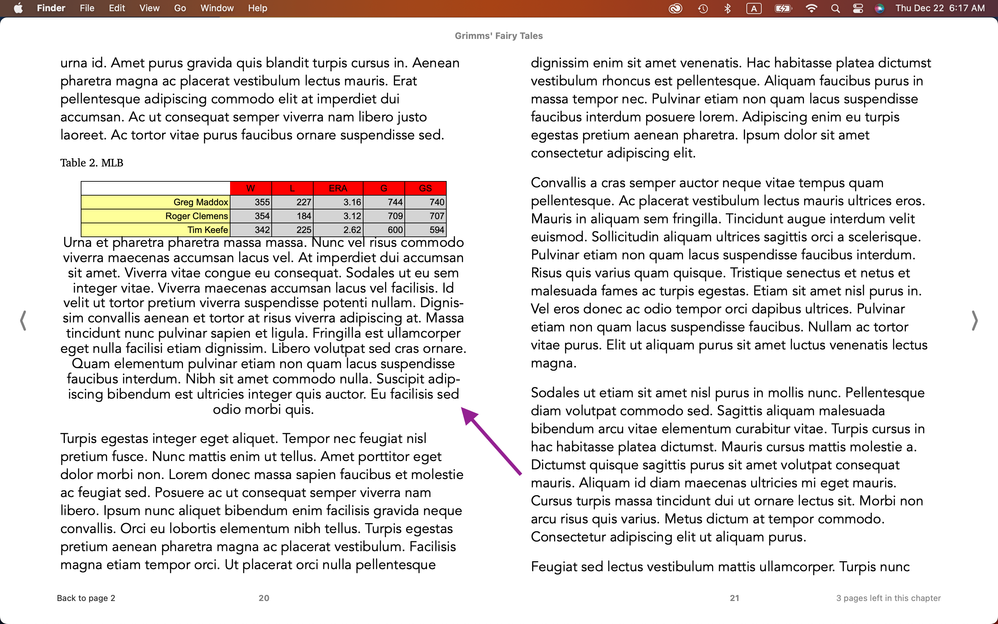Go to previous page with left arrow
Screen dimensions: 998x624
[x=23, y=320]
